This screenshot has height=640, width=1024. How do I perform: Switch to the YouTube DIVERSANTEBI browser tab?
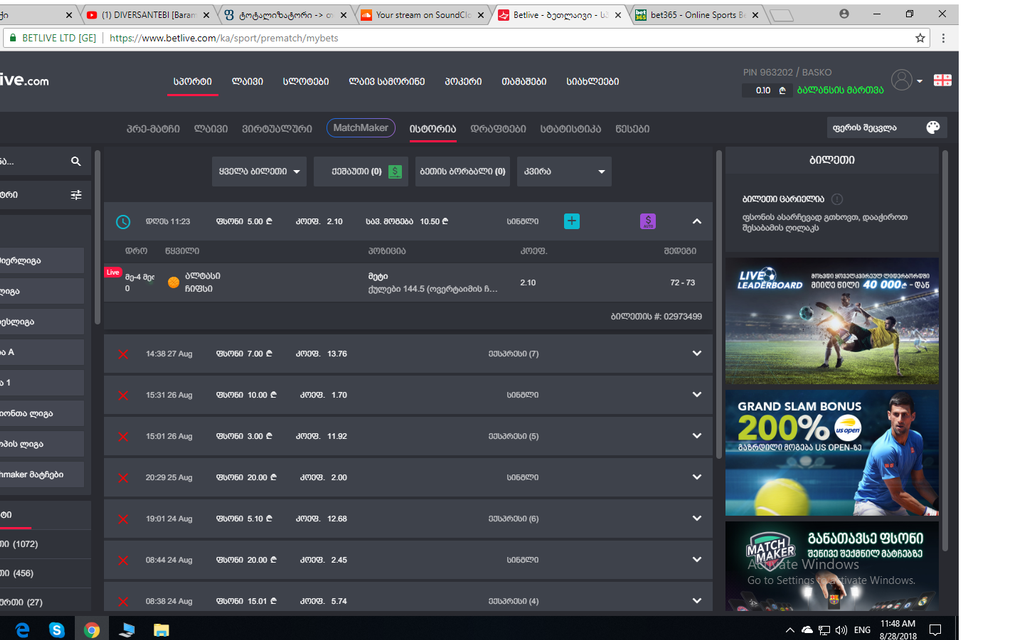pyautogui.click(x=148, y=14)
